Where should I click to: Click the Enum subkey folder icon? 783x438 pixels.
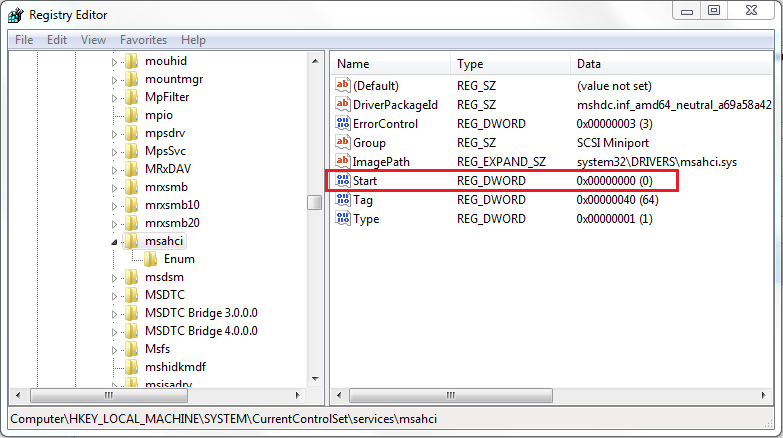coord(150,259)
